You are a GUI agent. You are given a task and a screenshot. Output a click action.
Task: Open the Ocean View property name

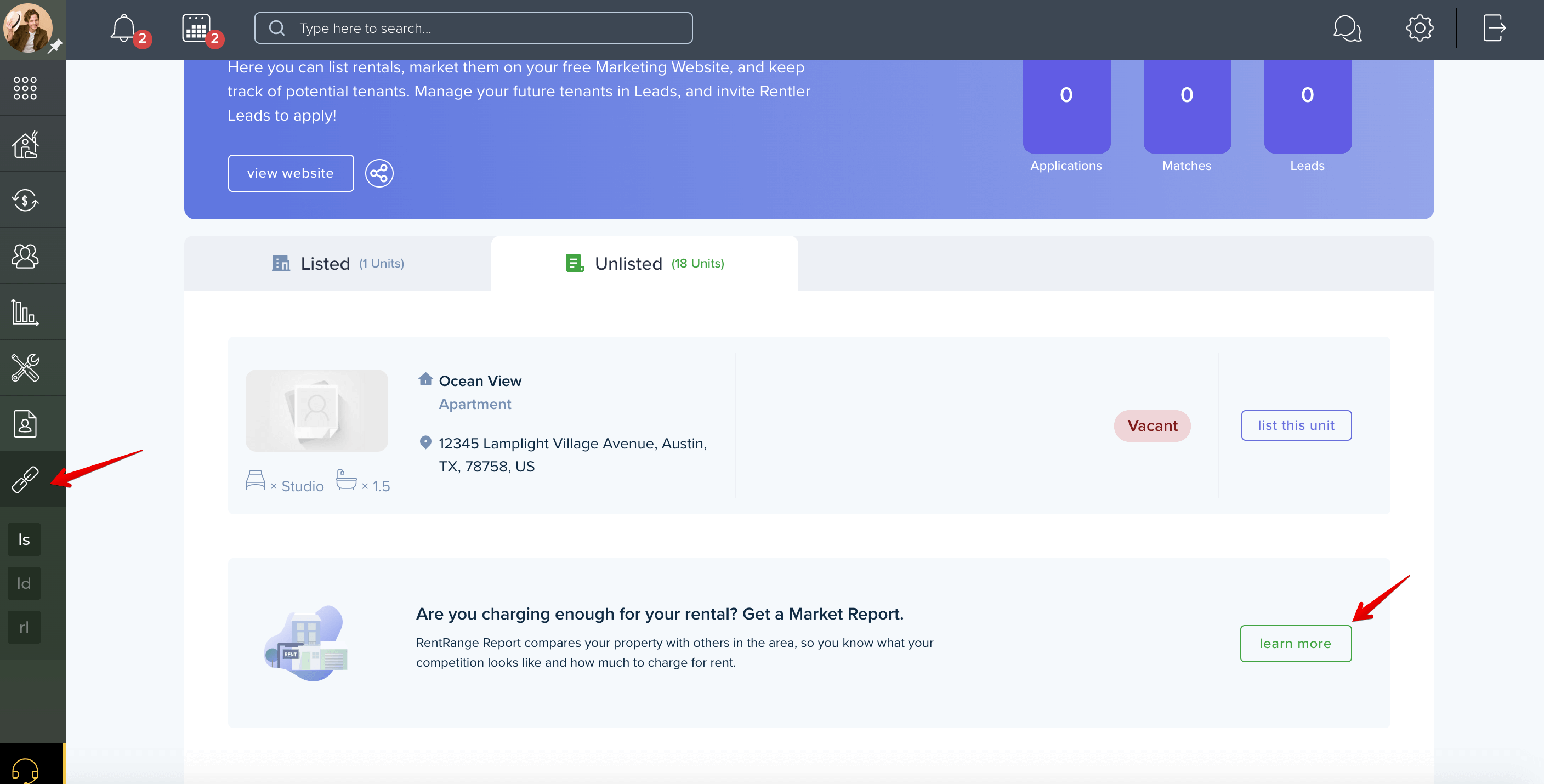[480, 381]
